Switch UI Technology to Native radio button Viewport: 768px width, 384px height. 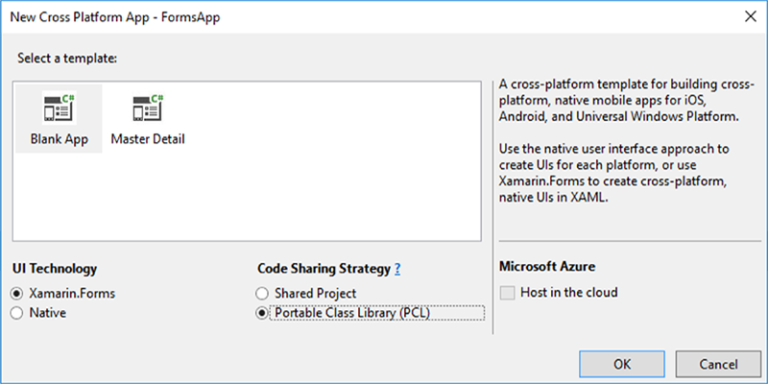(17, 313)
